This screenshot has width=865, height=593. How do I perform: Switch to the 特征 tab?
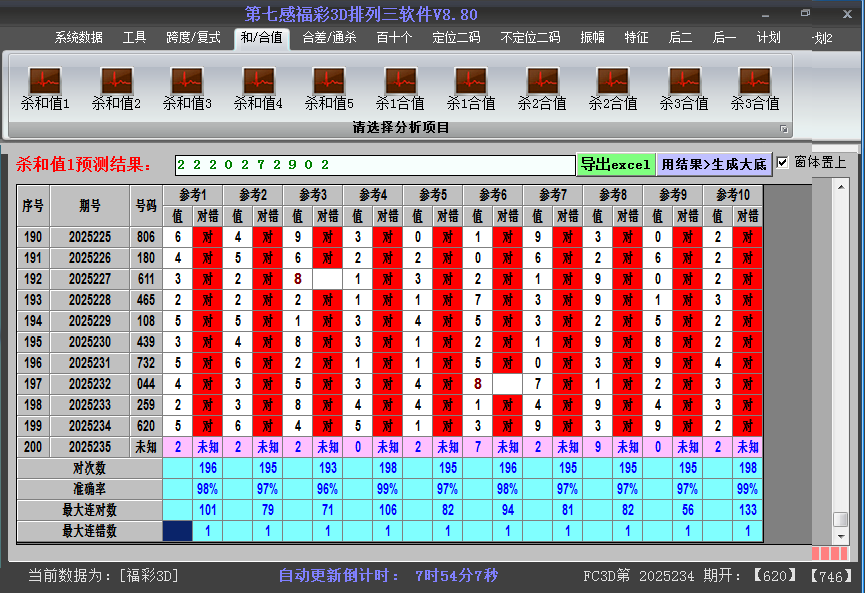point(636,38)
